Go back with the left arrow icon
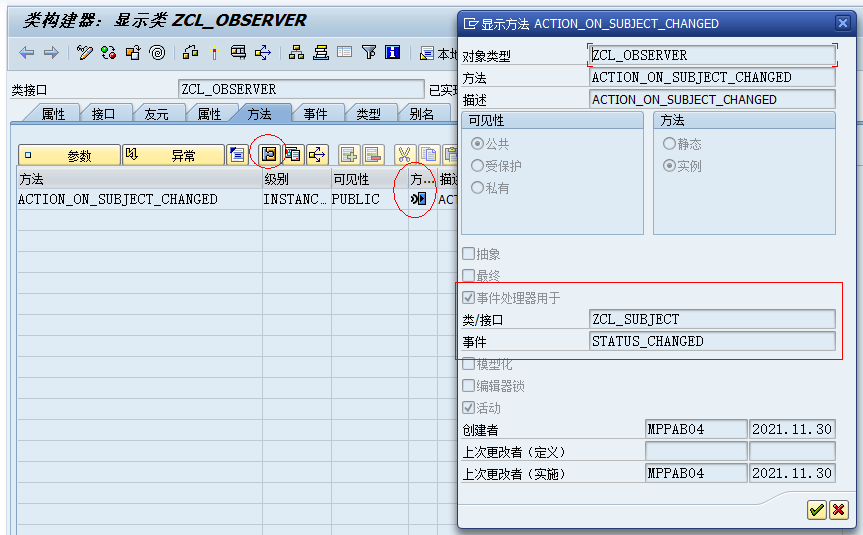The height and width of the screenshot is (535, 863). [x=26, y=53]
